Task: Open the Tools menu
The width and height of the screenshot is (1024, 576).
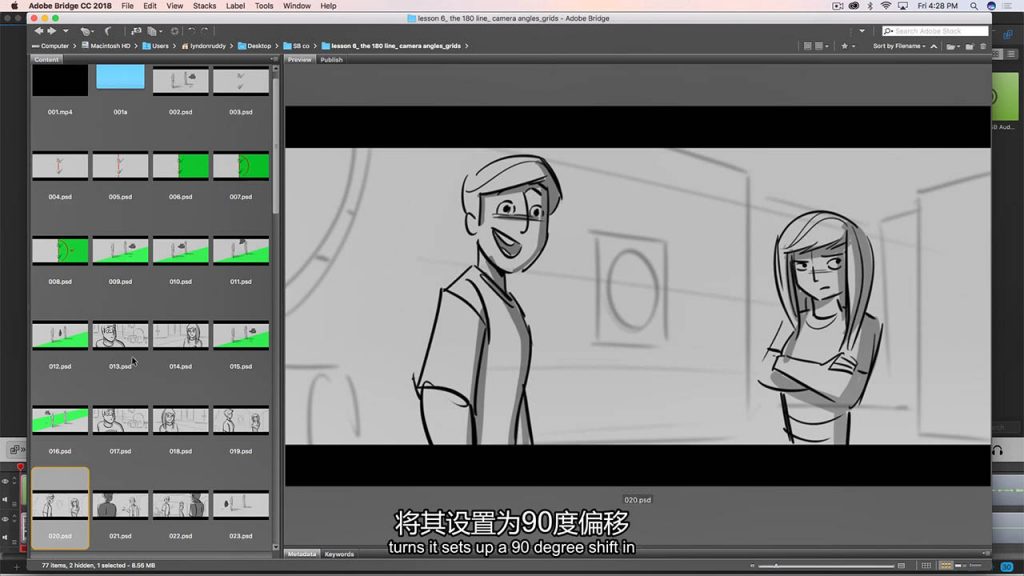Action: point(264,6)
